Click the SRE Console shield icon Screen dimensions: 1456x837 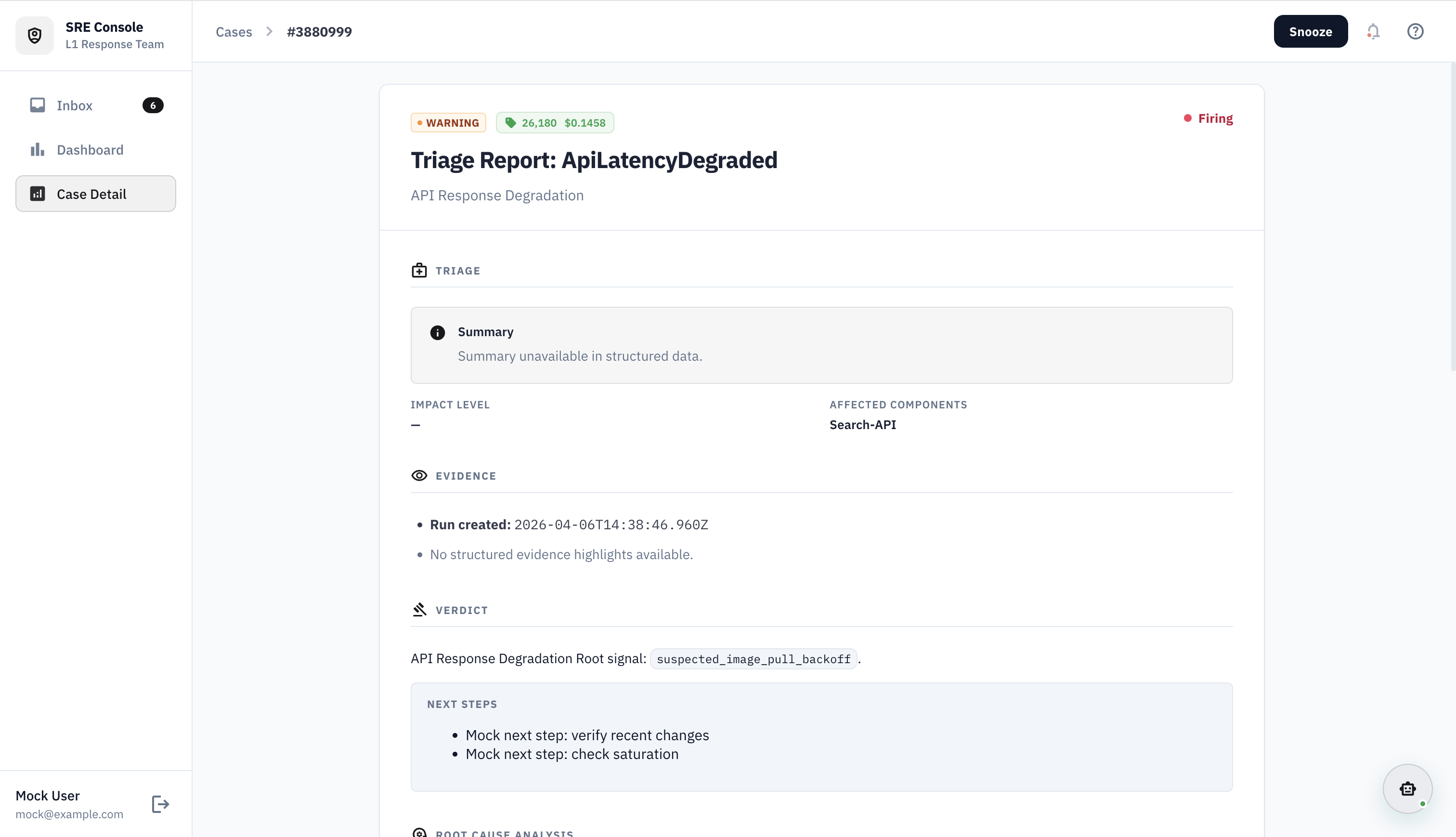pos(35,35)
